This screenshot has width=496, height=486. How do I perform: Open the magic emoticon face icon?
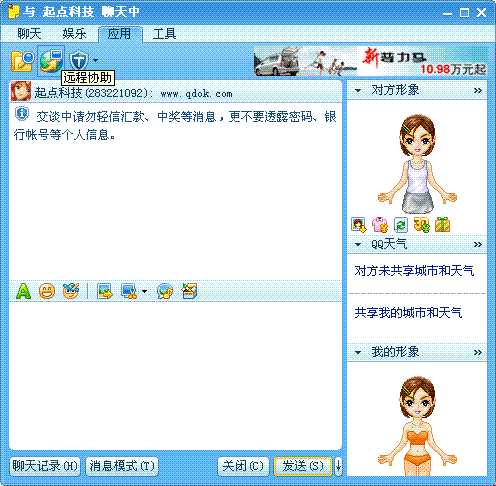pos(71,291)
